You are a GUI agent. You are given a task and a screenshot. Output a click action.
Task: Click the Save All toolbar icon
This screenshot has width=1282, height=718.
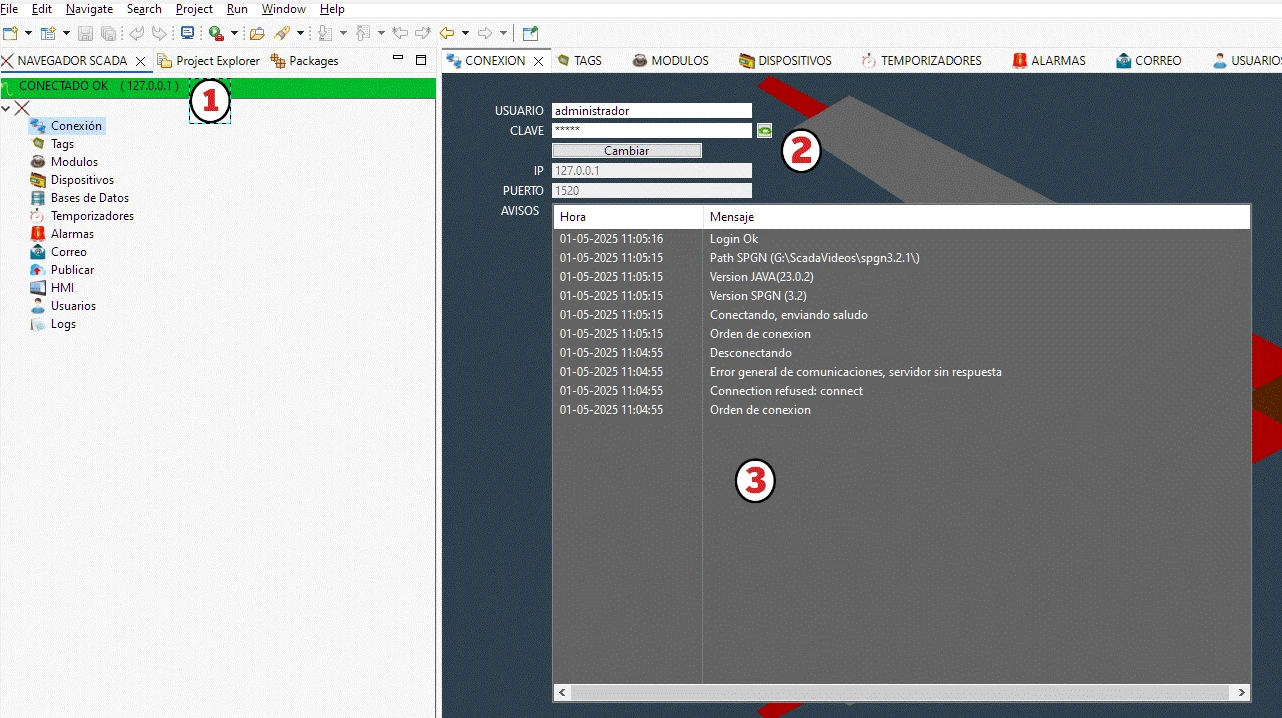coord(108,32)
